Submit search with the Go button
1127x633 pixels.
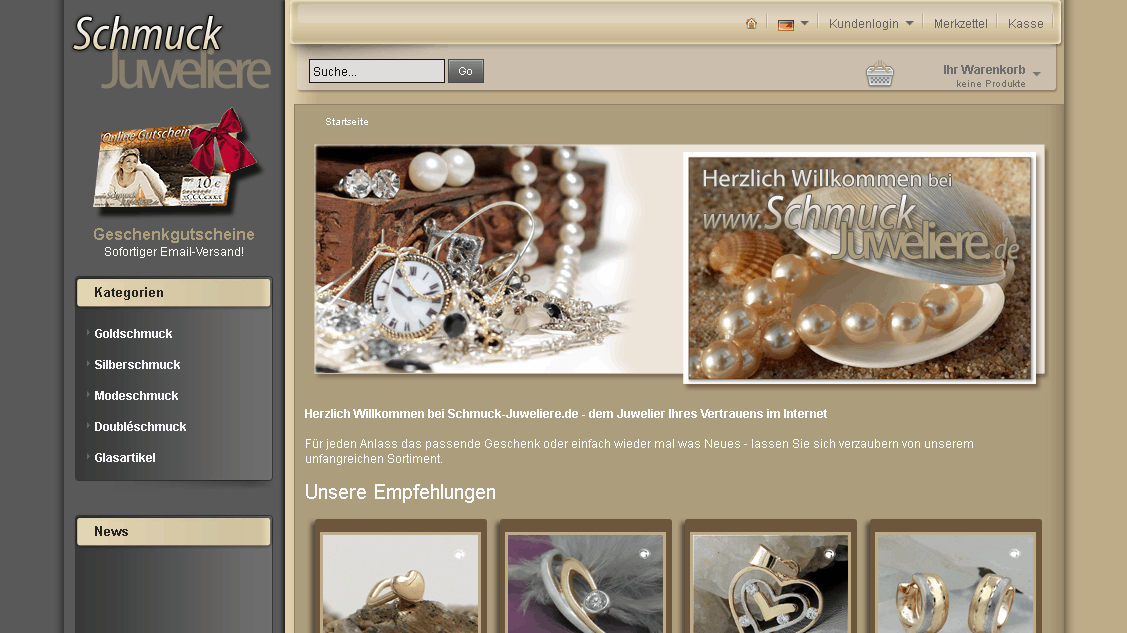pos(466,71)
